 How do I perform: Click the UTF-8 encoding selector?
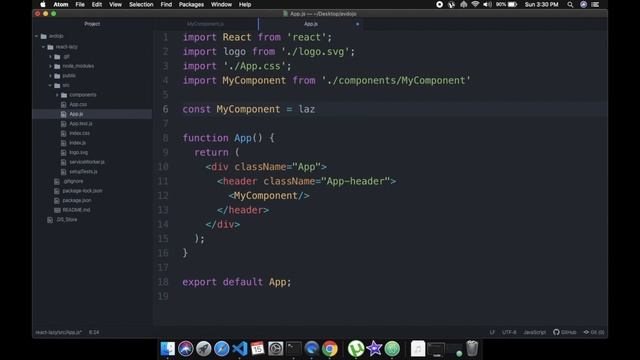pyautogui.click(x=509, y=332)
